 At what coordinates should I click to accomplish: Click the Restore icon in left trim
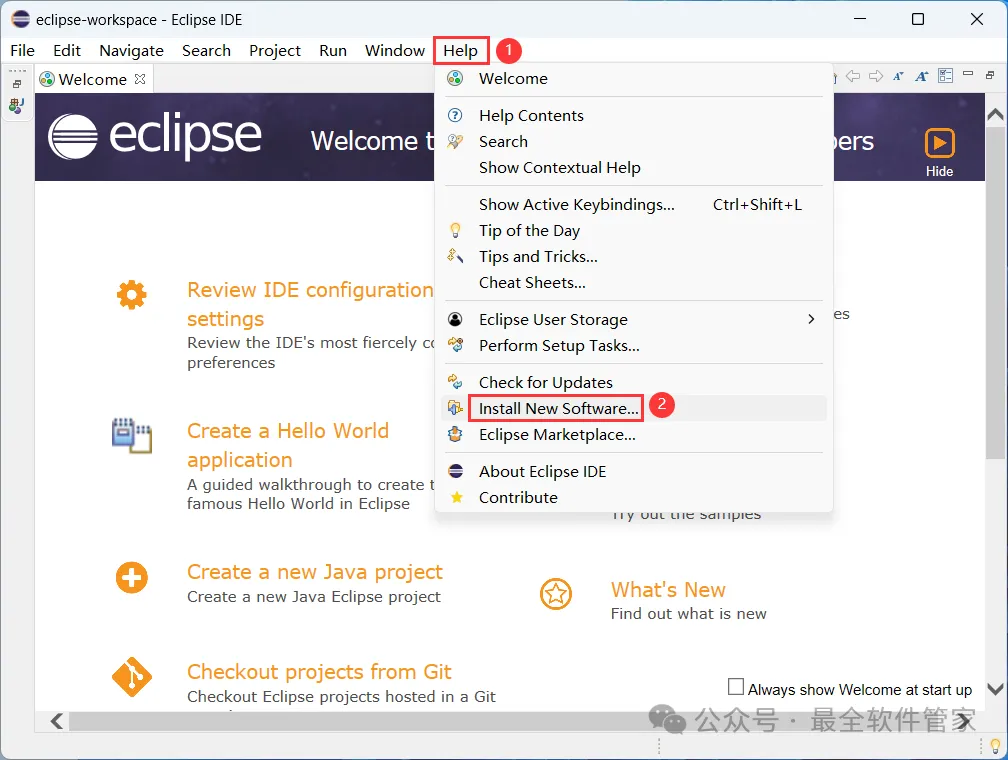(x=17, y=84)
